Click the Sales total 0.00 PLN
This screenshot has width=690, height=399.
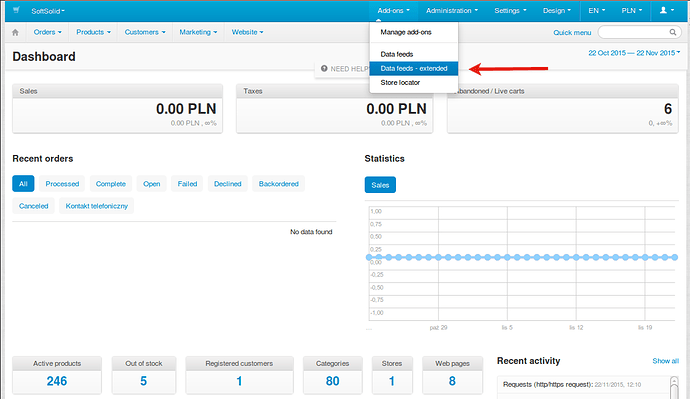click(186, 109)
